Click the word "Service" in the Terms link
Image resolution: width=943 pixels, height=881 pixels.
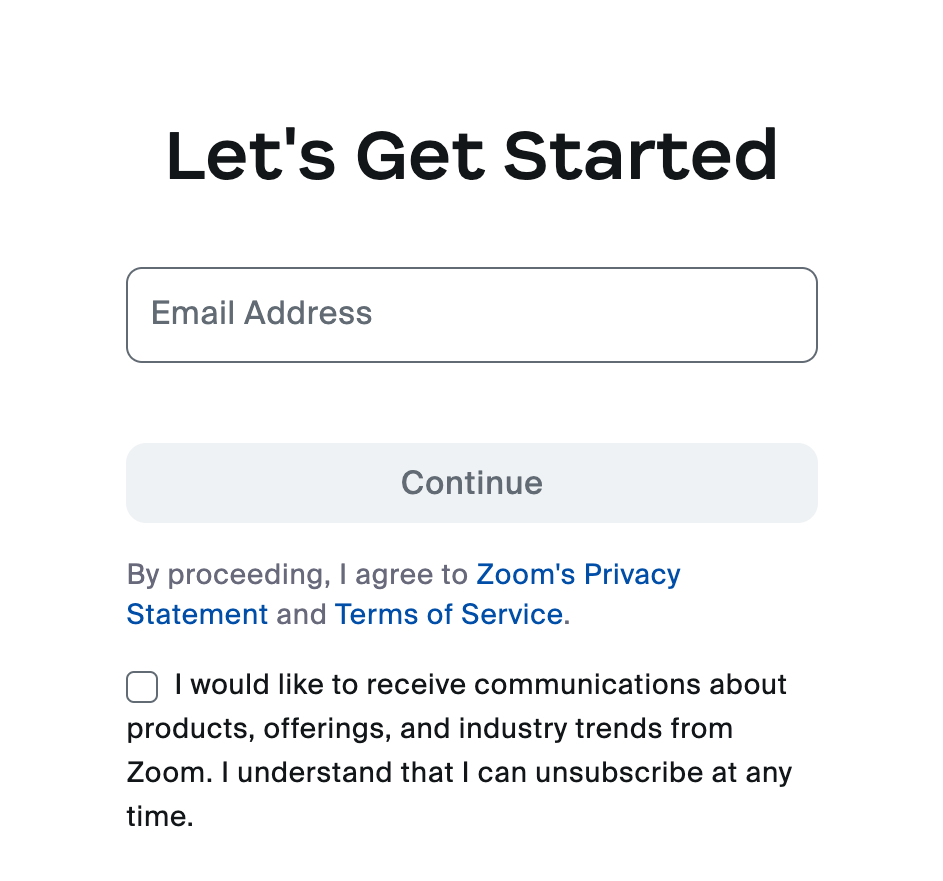click(514, 614)
